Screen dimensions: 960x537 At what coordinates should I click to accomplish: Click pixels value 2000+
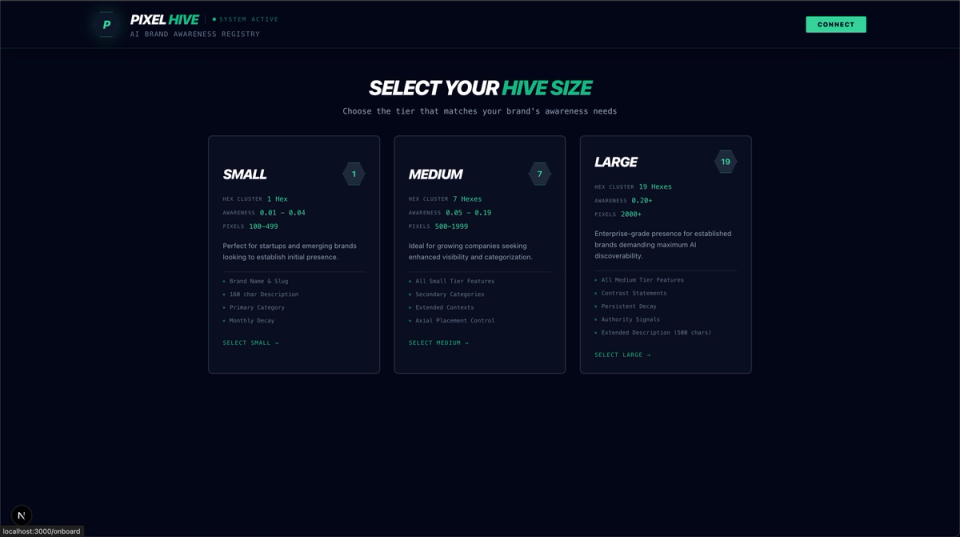(631, 214)
